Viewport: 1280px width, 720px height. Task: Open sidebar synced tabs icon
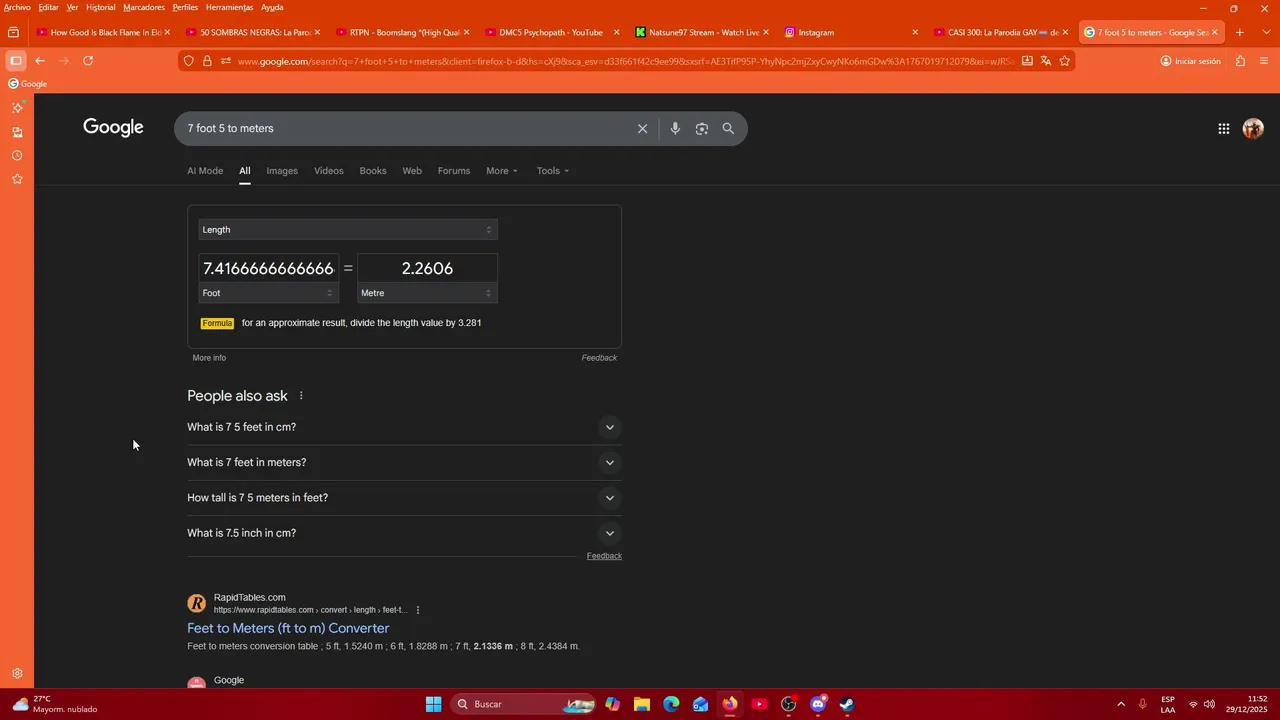pyautogui.click(x=17, y=132)
